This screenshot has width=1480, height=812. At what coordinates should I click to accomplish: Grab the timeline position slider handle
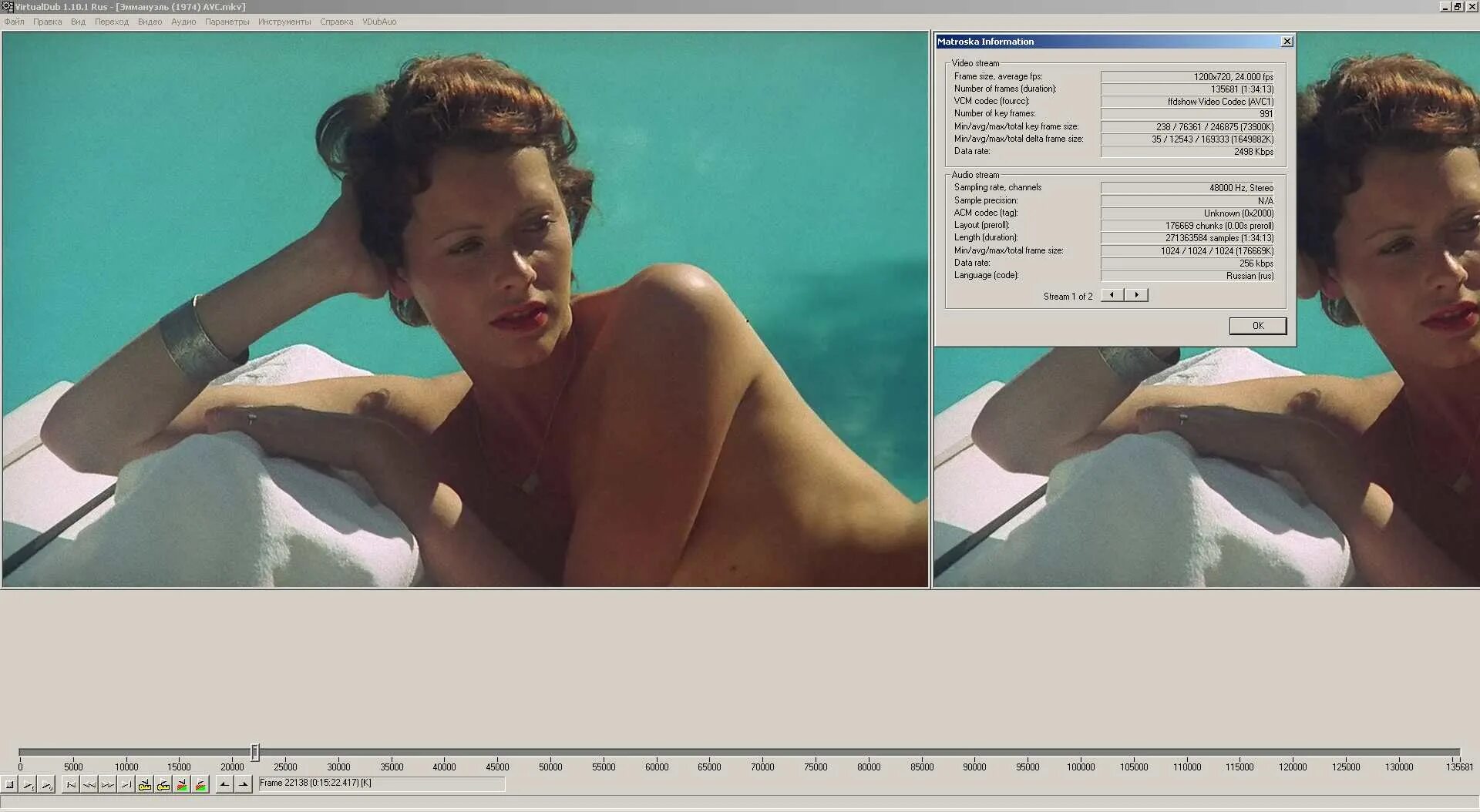coord(255,752)
